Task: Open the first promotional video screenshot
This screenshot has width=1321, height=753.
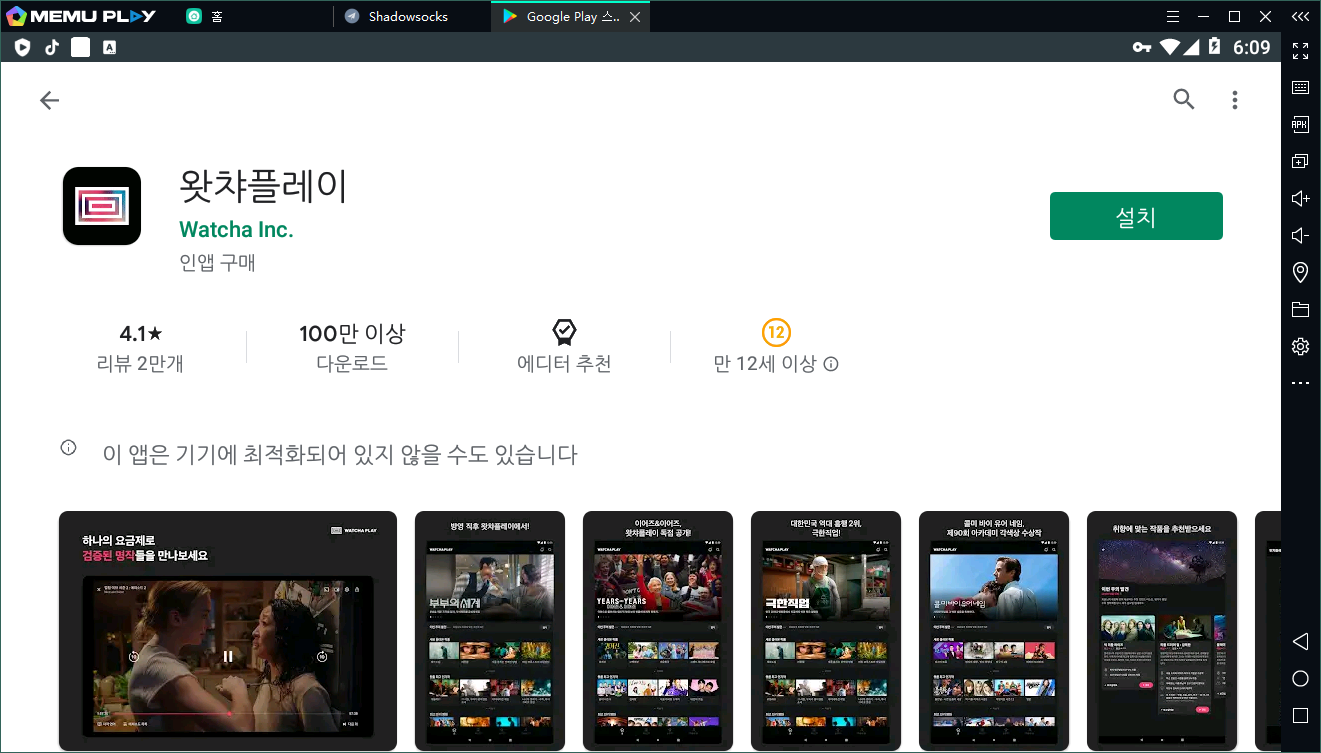Action: (x=228, y=630)
